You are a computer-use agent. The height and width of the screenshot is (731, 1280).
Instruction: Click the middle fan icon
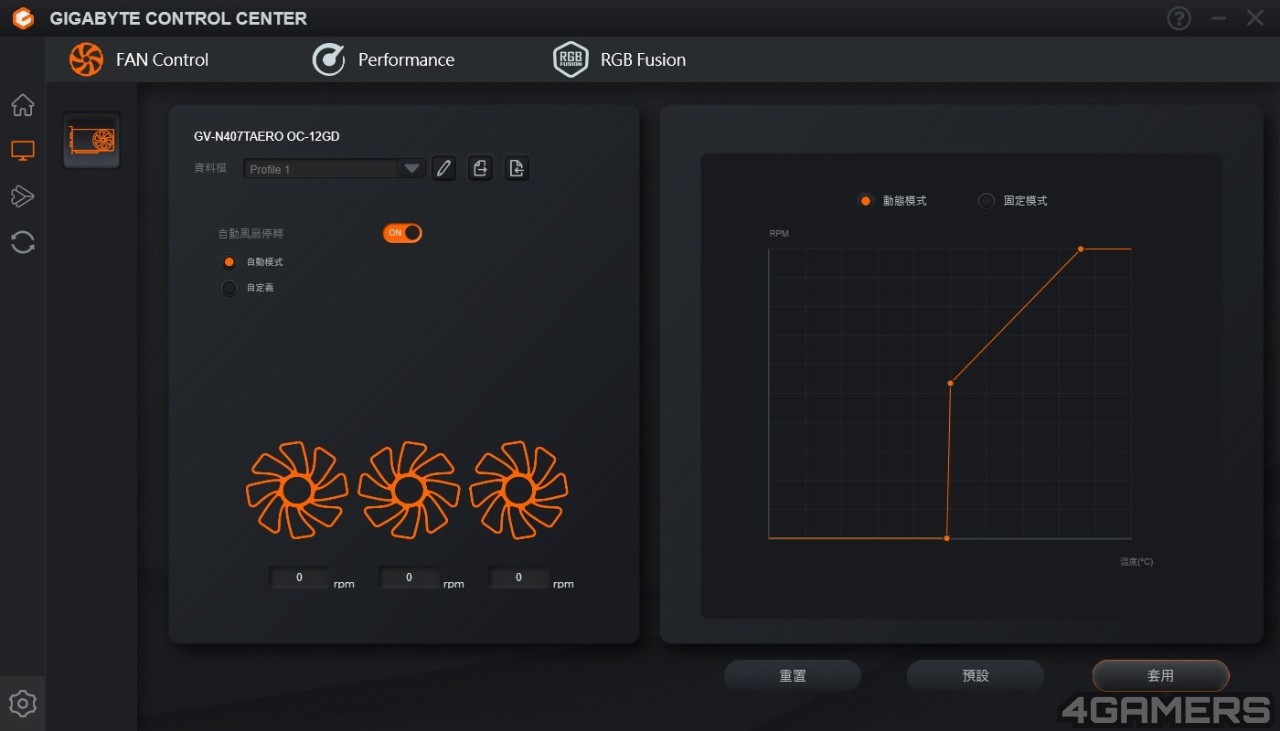pos(408,490)
